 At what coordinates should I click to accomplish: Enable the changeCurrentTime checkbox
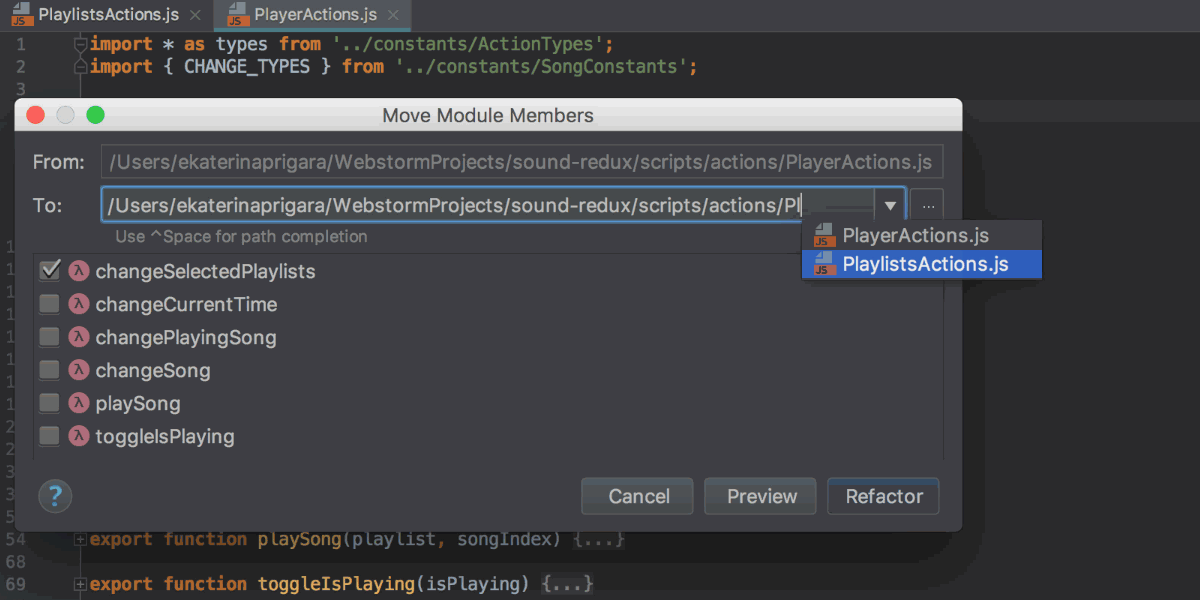point(49,304)
